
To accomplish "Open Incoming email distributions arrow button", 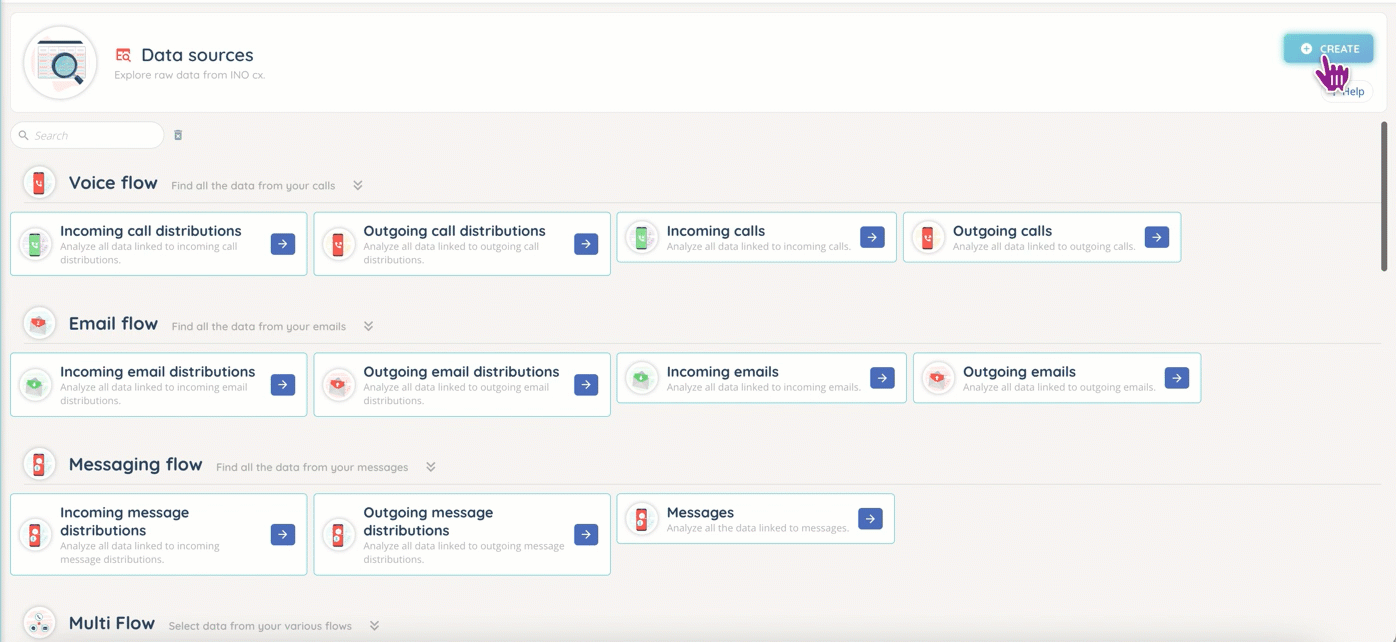I will point(283,384).
